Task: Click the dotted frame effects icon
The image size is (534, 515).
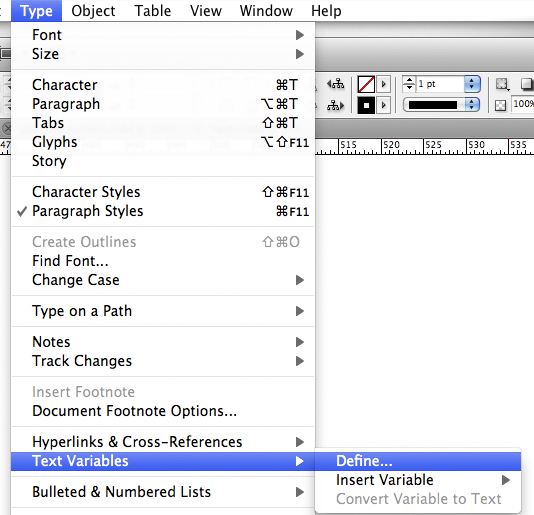Action: point(502,84)
